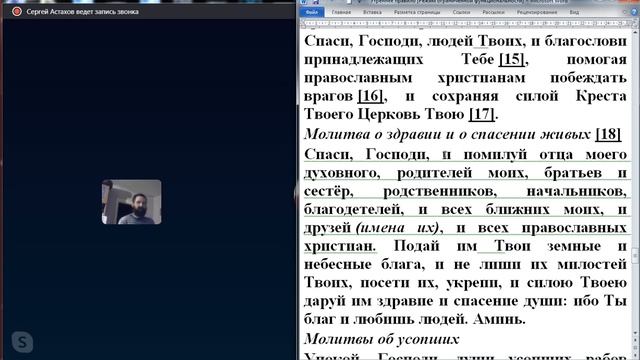Click the red recording indicator in Skype
The width and height of the screenshot is (640, 360).
[x=17, y=11]
